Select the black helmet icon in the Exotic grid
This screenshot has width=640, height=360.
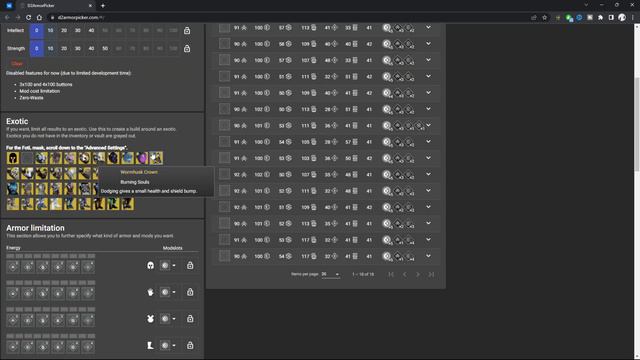pos(13,158)
